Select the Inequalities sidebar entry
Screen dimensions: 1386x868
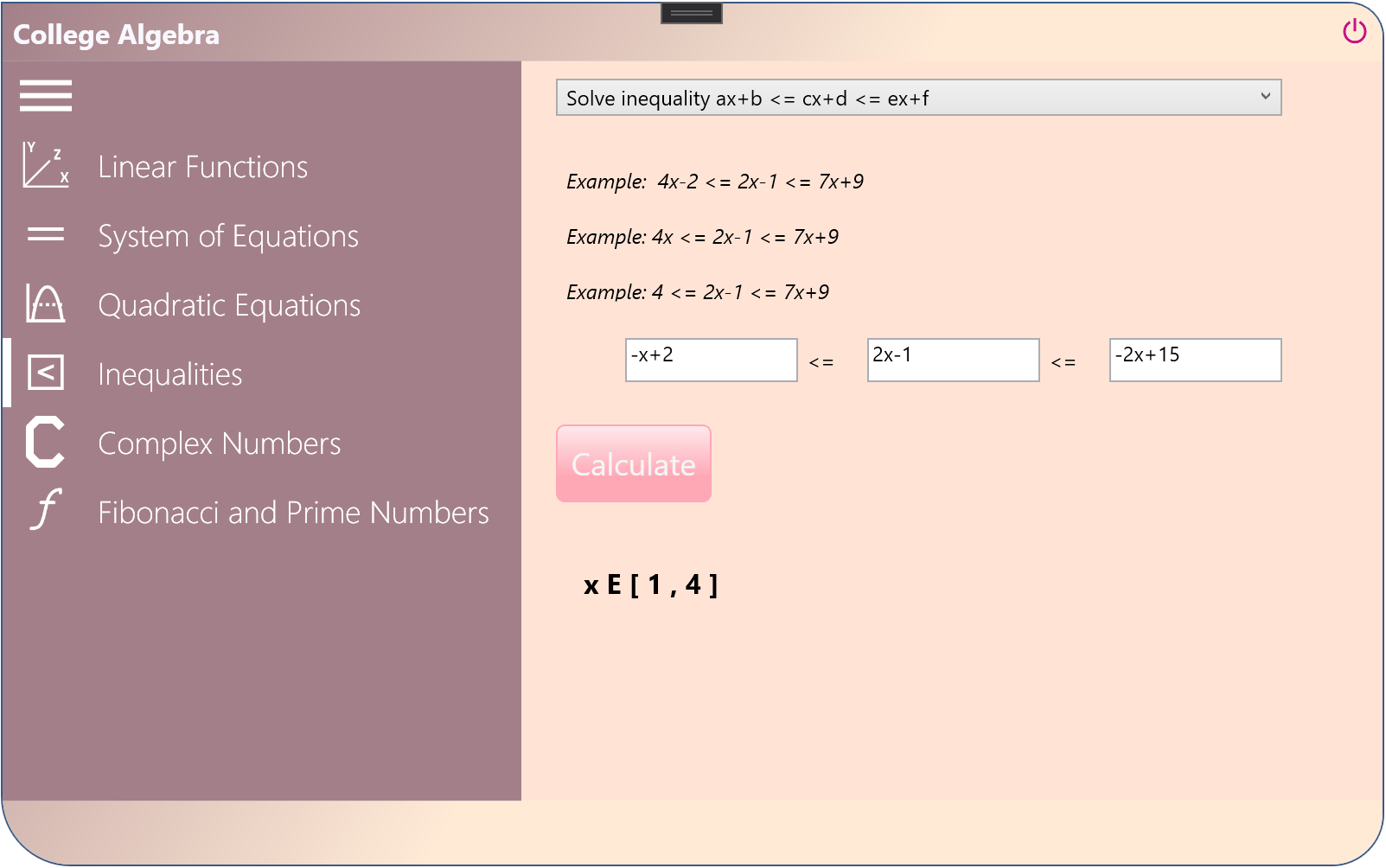click(170, 373)
